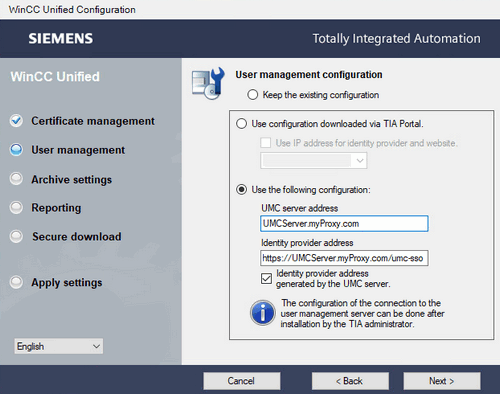500x394 pixels.
Task: Click the Cancel button
Action: (x=242, y=381)
